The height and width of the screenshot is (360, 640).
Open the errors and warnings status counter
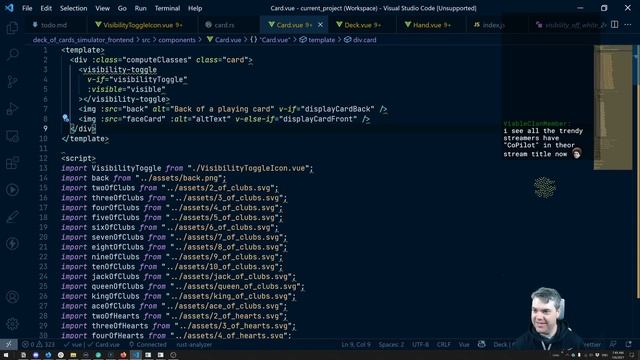(x=38, y=344)
